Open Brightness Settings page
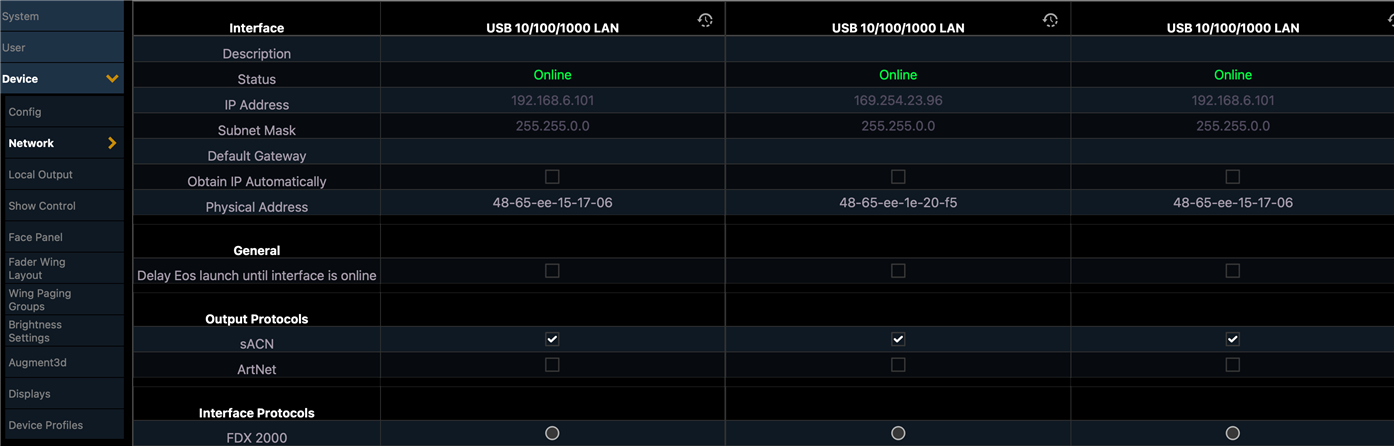Screen dimensions: 1394x446 [x=36, y=331]
